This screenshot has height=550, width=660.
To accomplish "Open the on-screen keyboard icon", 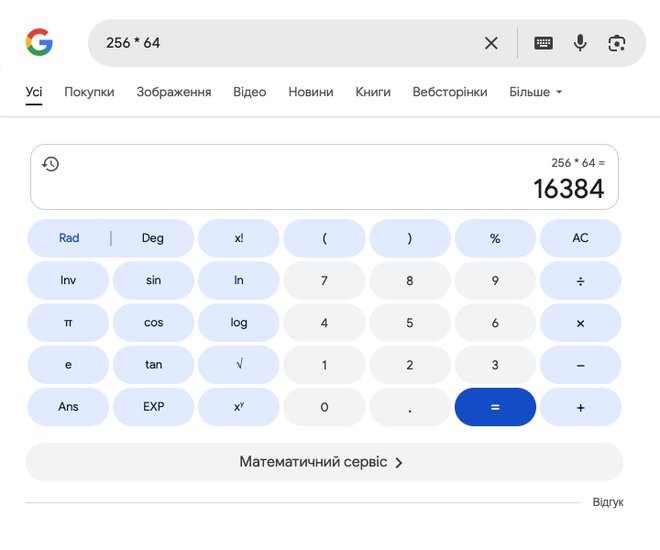I will [543, 43].
